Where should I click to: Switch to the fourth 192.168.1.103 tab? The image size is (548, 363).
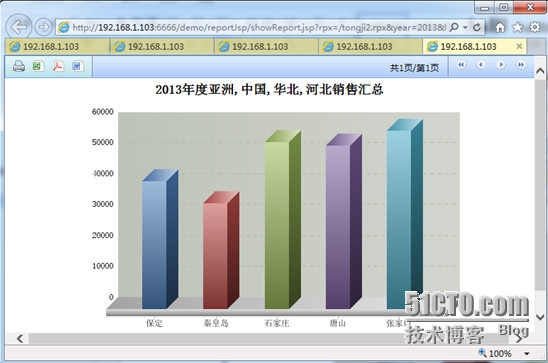pos(370,46)
